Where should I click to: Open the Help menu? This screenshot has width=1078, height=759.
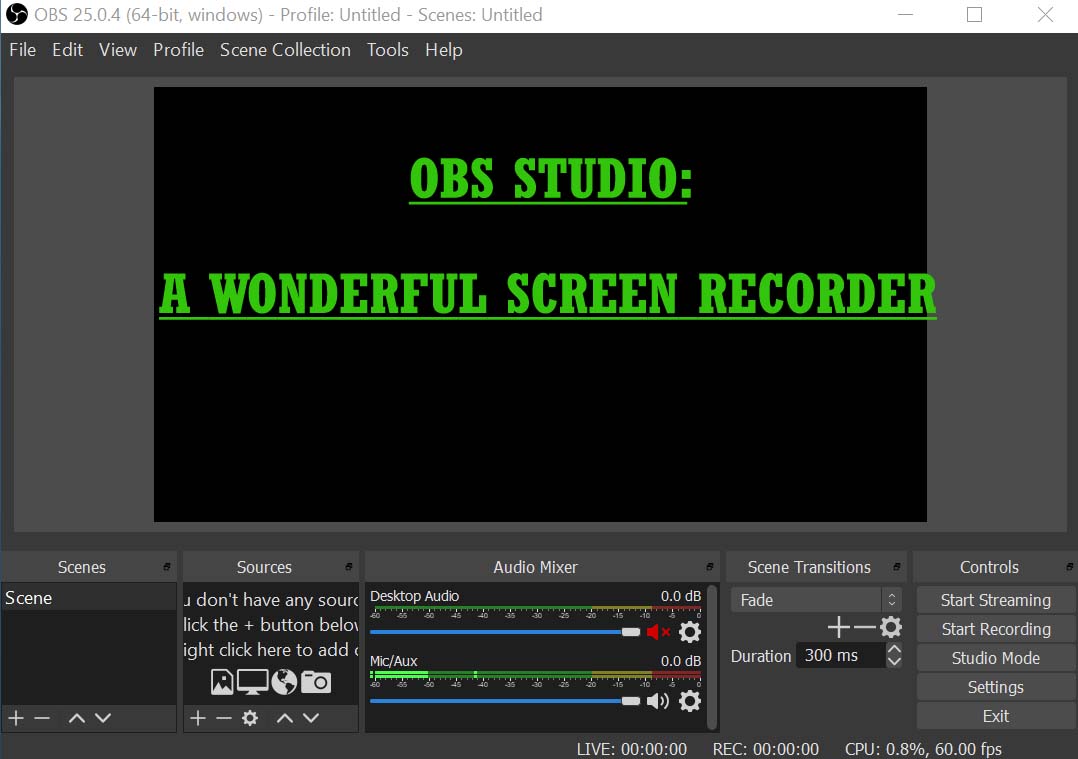[443, 50]
